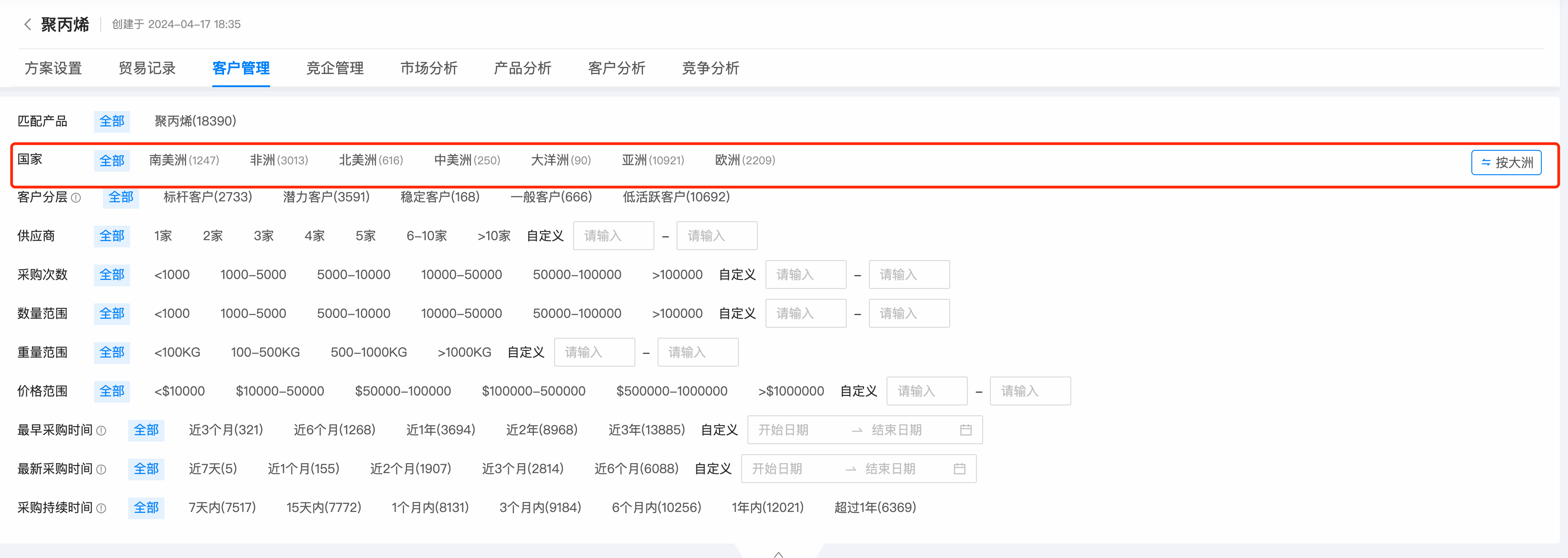Open the info tooltip beside 客户分层

point(75,198)
